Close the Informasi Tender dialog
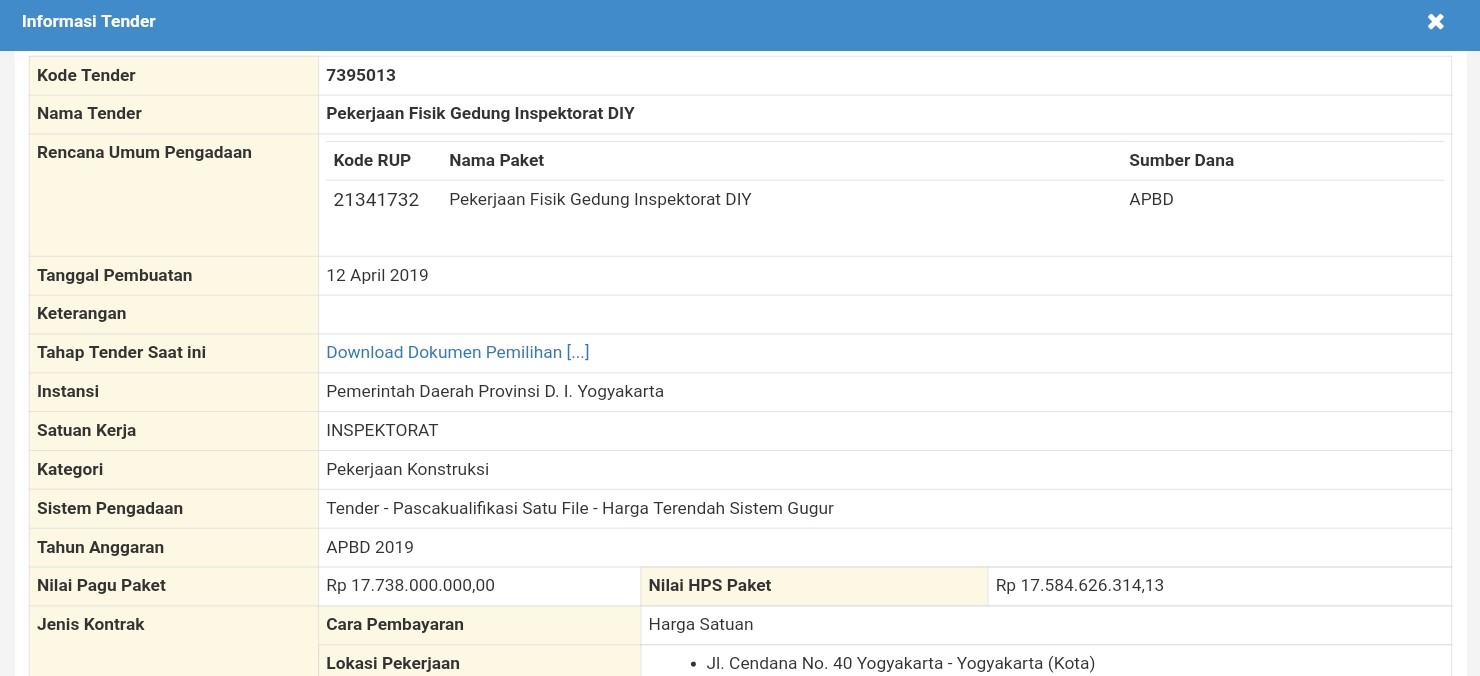The image size is (1480, 676). pyautogui.click(x=1435, y=22)
